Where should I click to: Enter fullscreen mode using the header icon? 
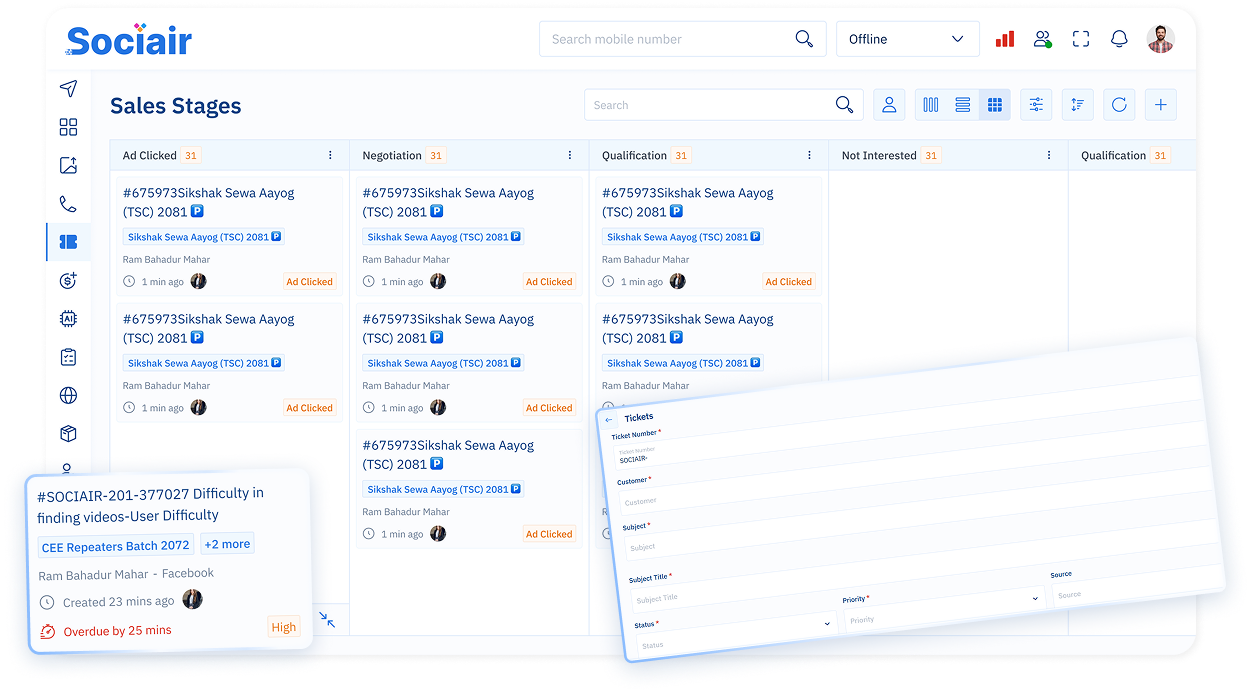(x=1080, y=39)
